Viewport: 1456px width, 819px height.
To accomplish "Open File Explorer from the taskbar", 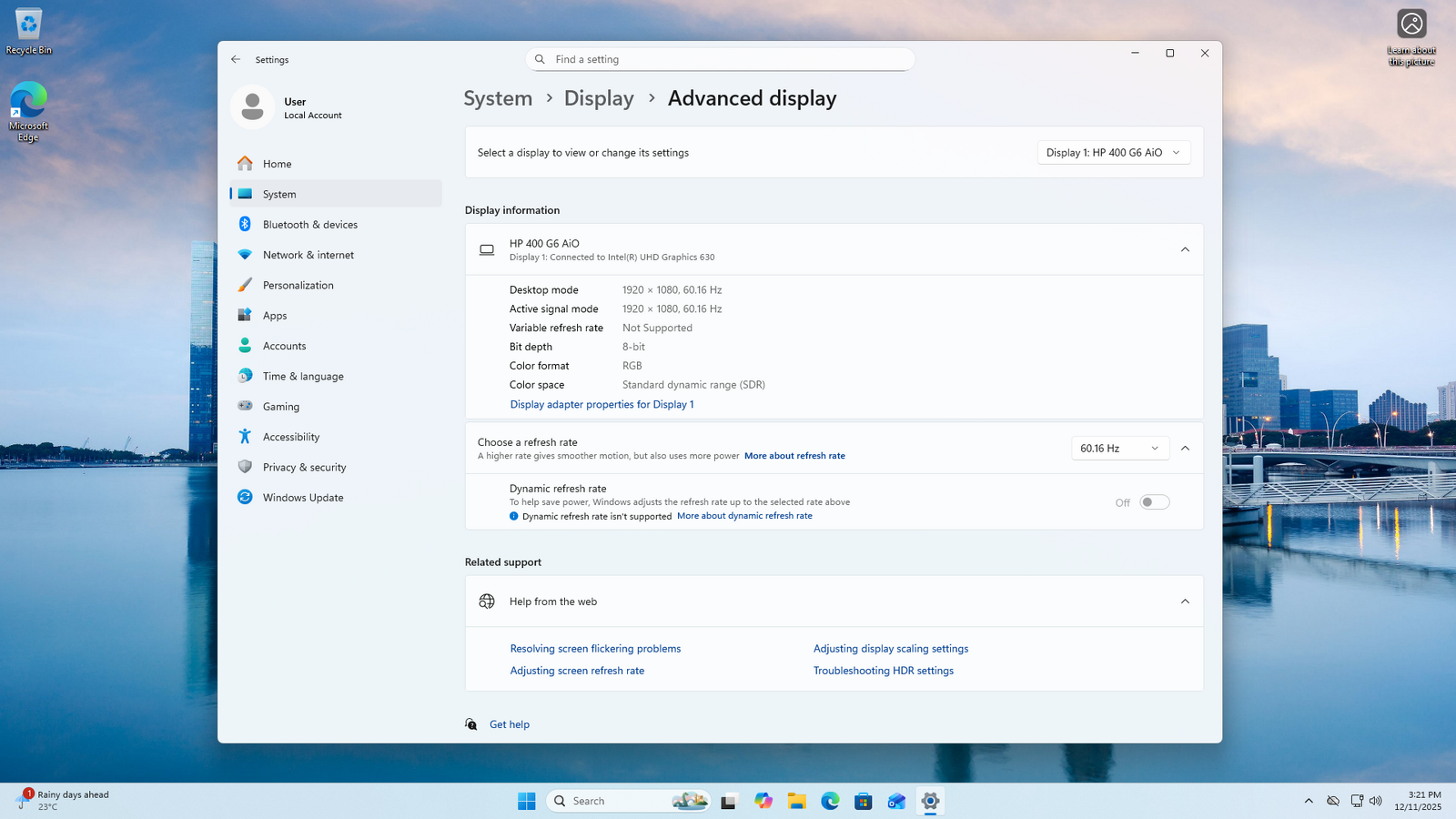I will point(797,801).
